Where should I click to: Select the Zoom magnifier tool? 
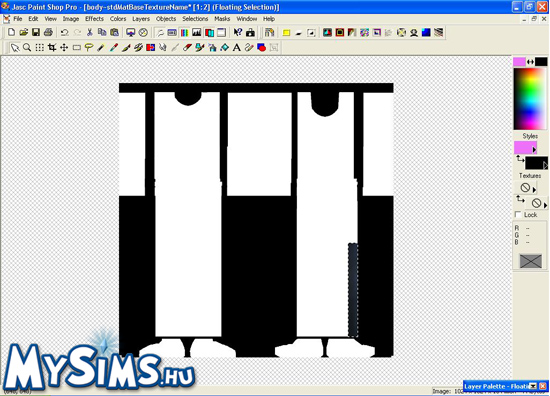[27, 47]
